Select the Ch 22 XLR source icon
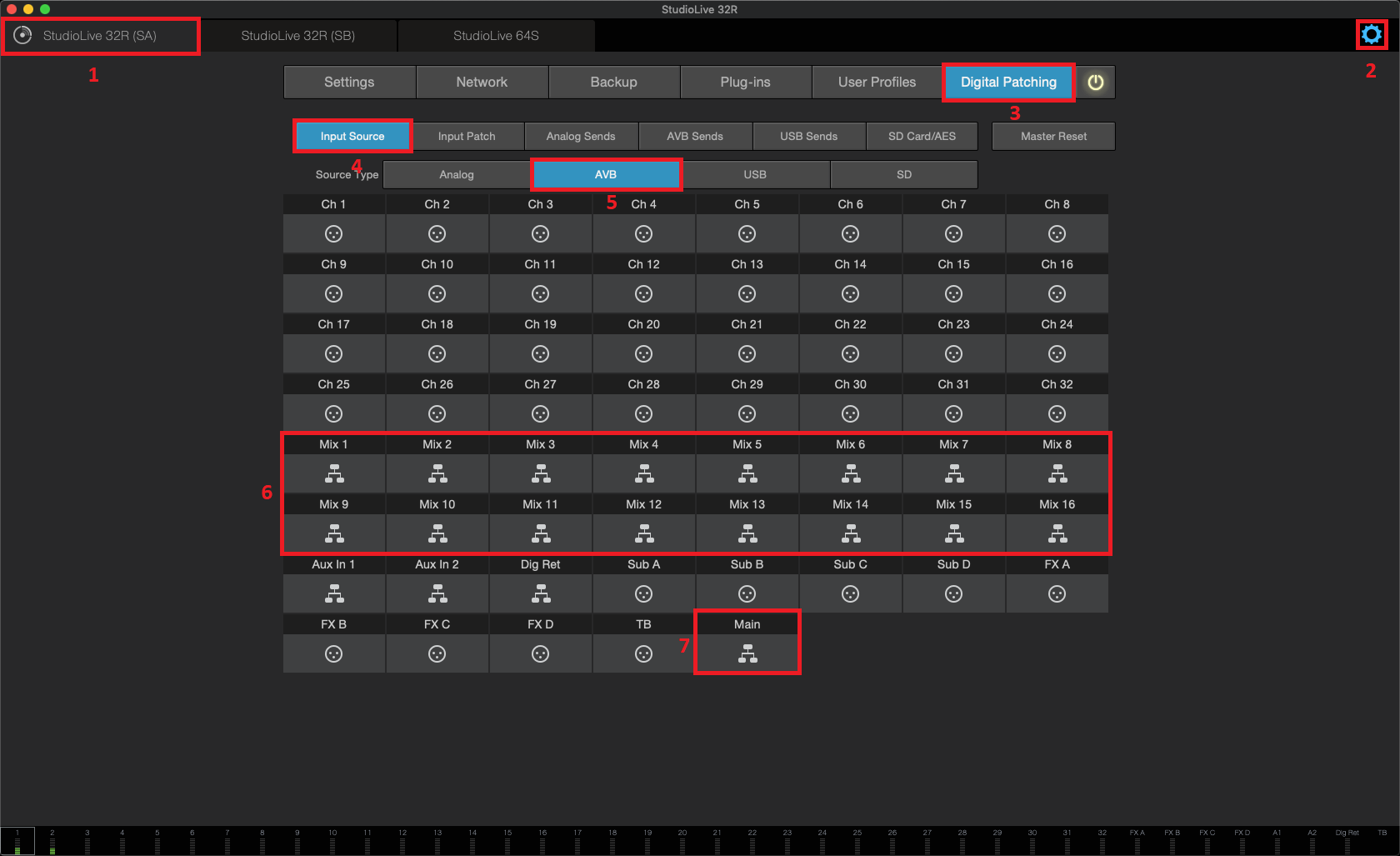The height and width of the screenshot is (856, 1400). (x=850, y=354)
